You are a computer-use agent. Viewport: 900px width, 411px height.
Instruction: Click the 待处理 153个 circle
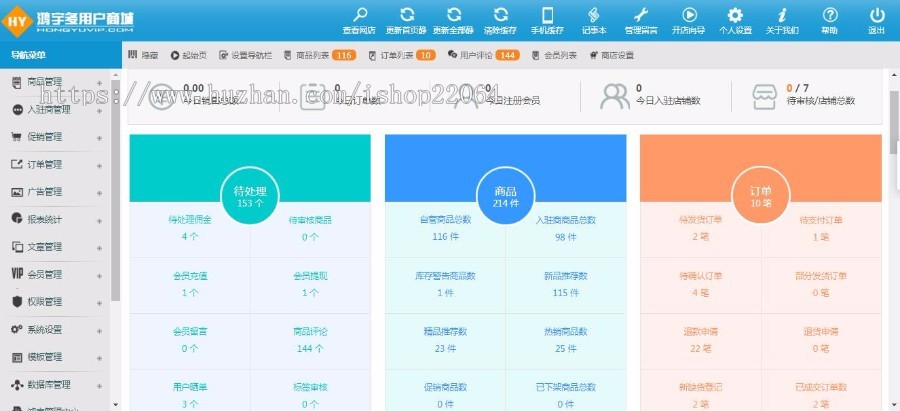tap(250, 196)
